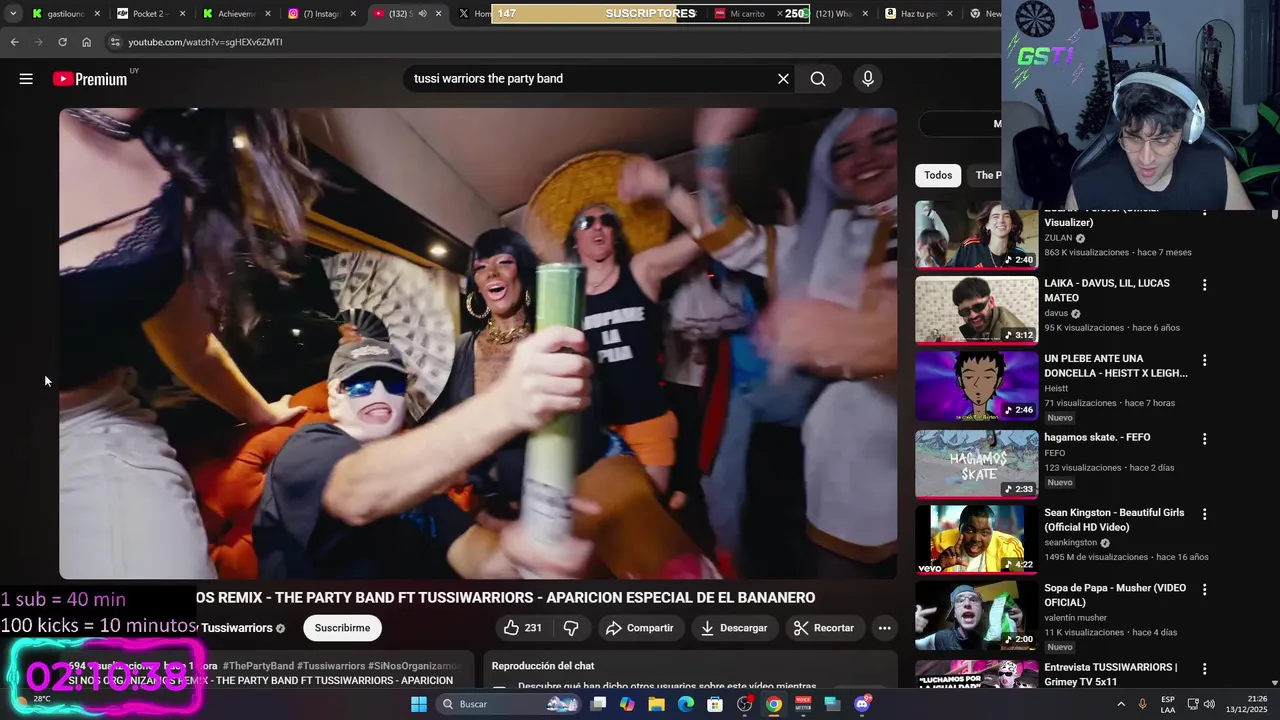The height and width of the screenshot is (720, 1280).
Task: Switch to the Achievements tab
Action: tap(237, 13)
